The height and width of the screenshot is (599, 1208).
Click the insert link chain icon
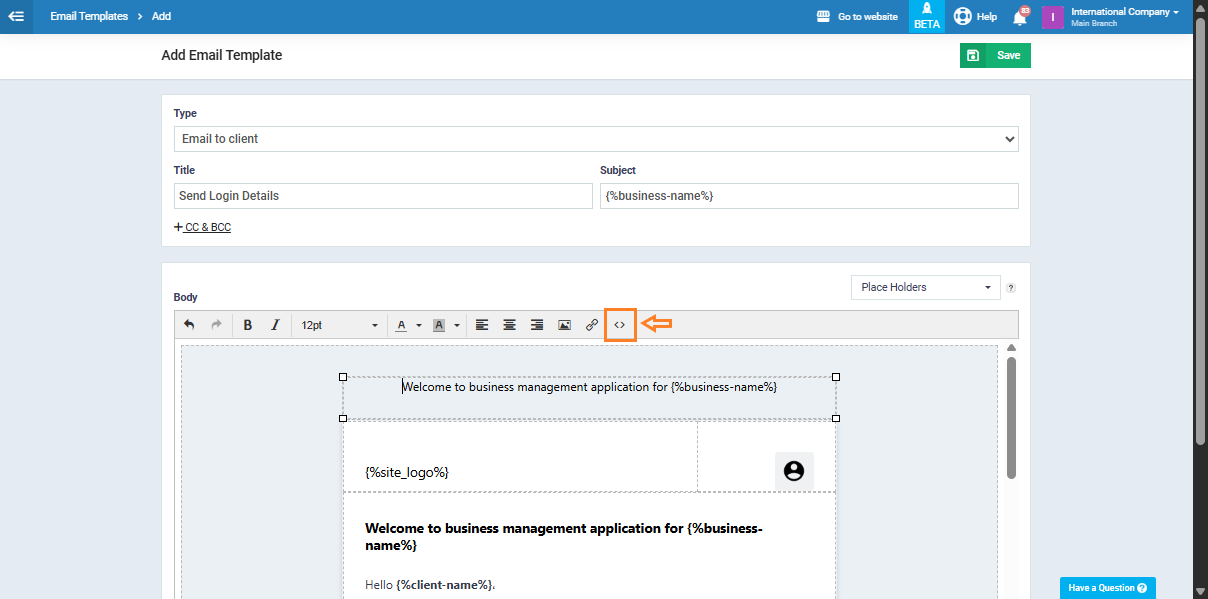coord(592,325)
